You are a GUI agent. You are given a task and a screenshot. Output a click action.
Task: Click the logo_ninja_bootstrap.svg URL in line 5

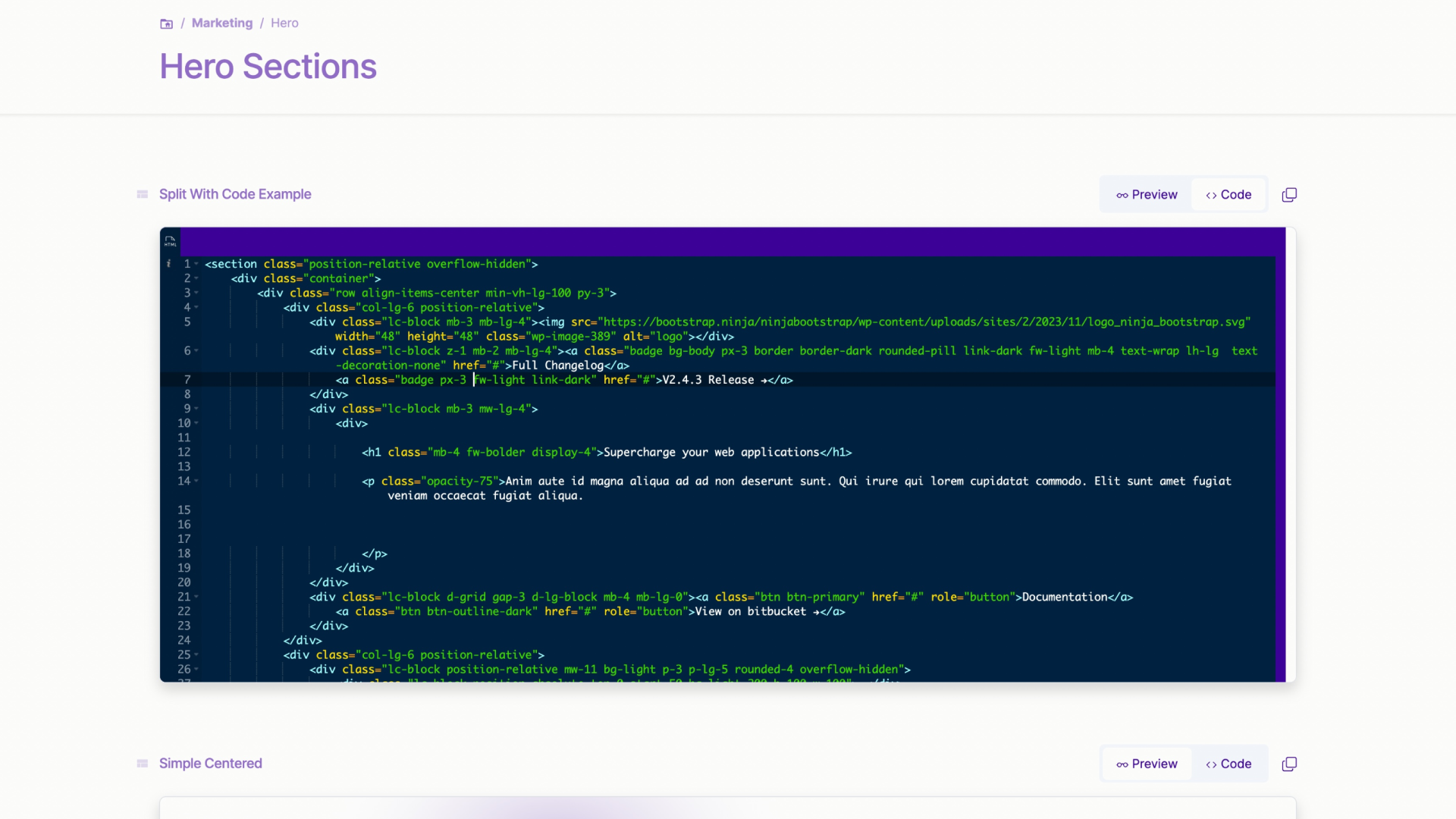coord(923,322)
